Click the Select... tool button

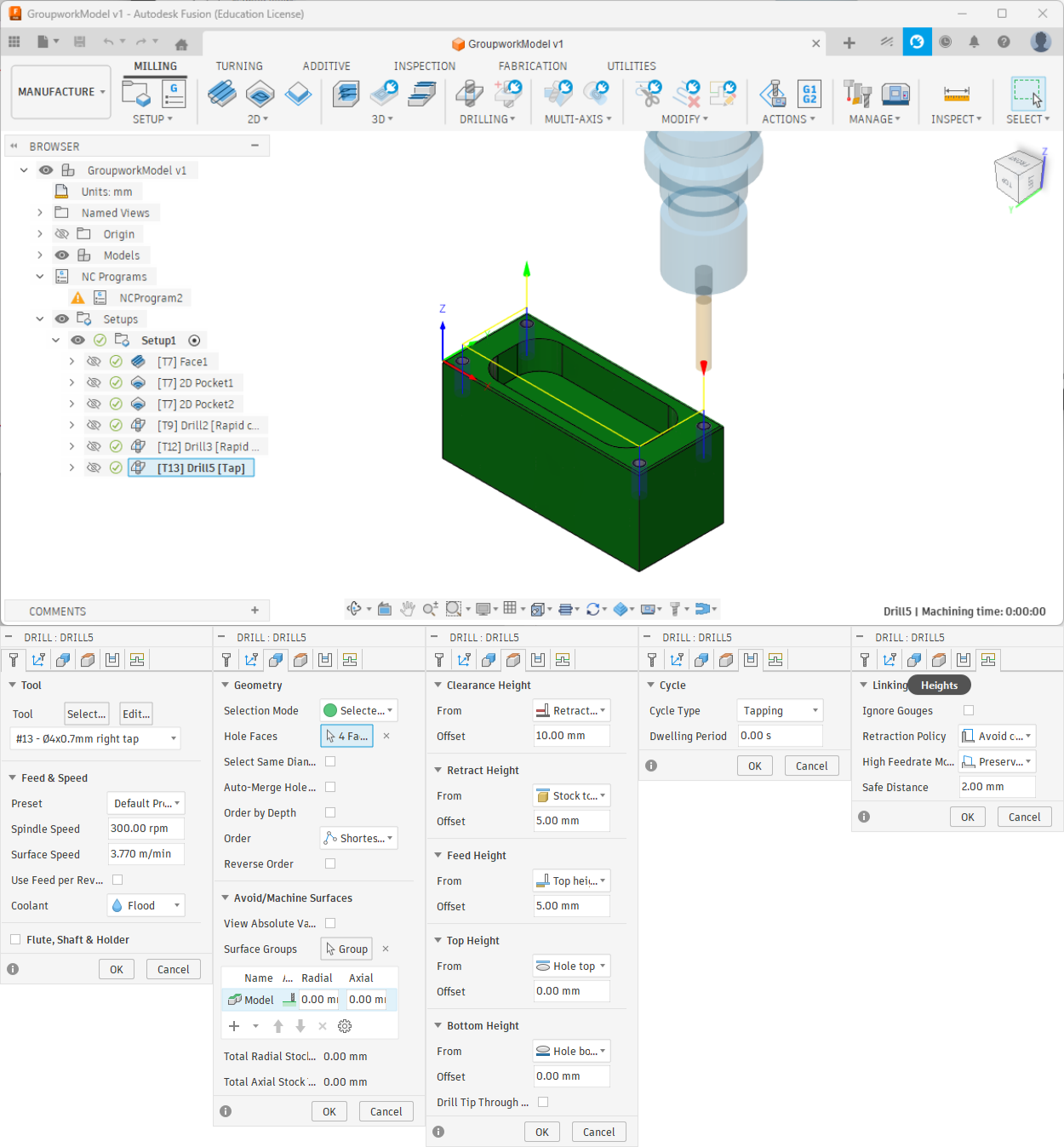point(87,714)
